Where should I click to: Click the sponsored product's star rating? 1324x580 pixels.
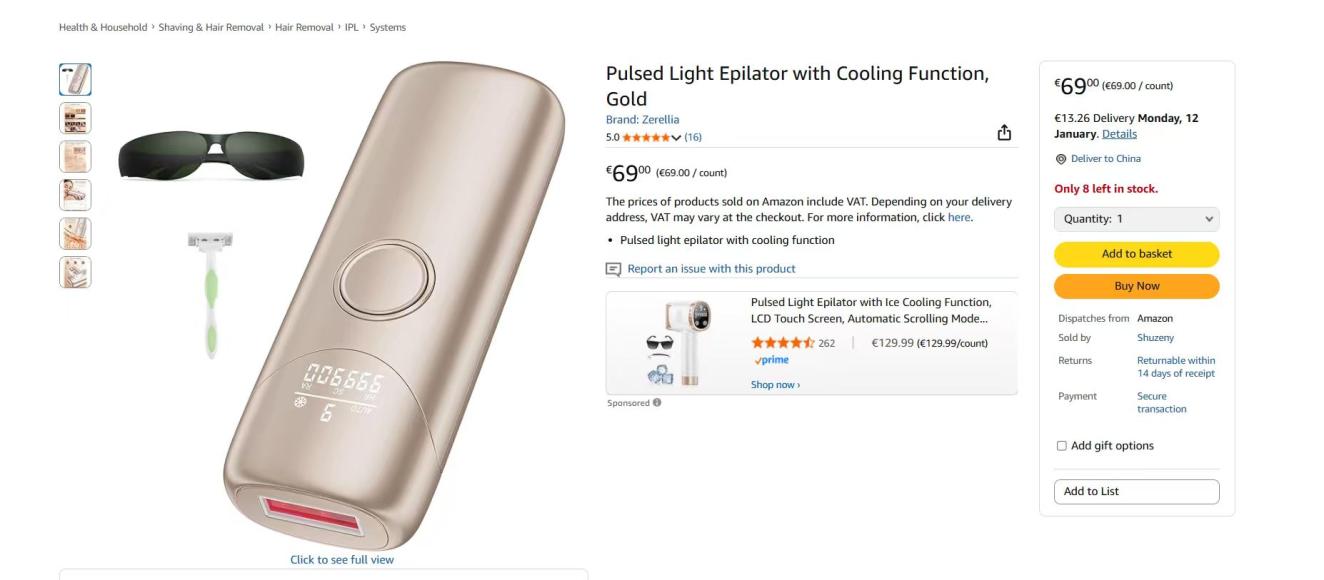coord(783,343)
